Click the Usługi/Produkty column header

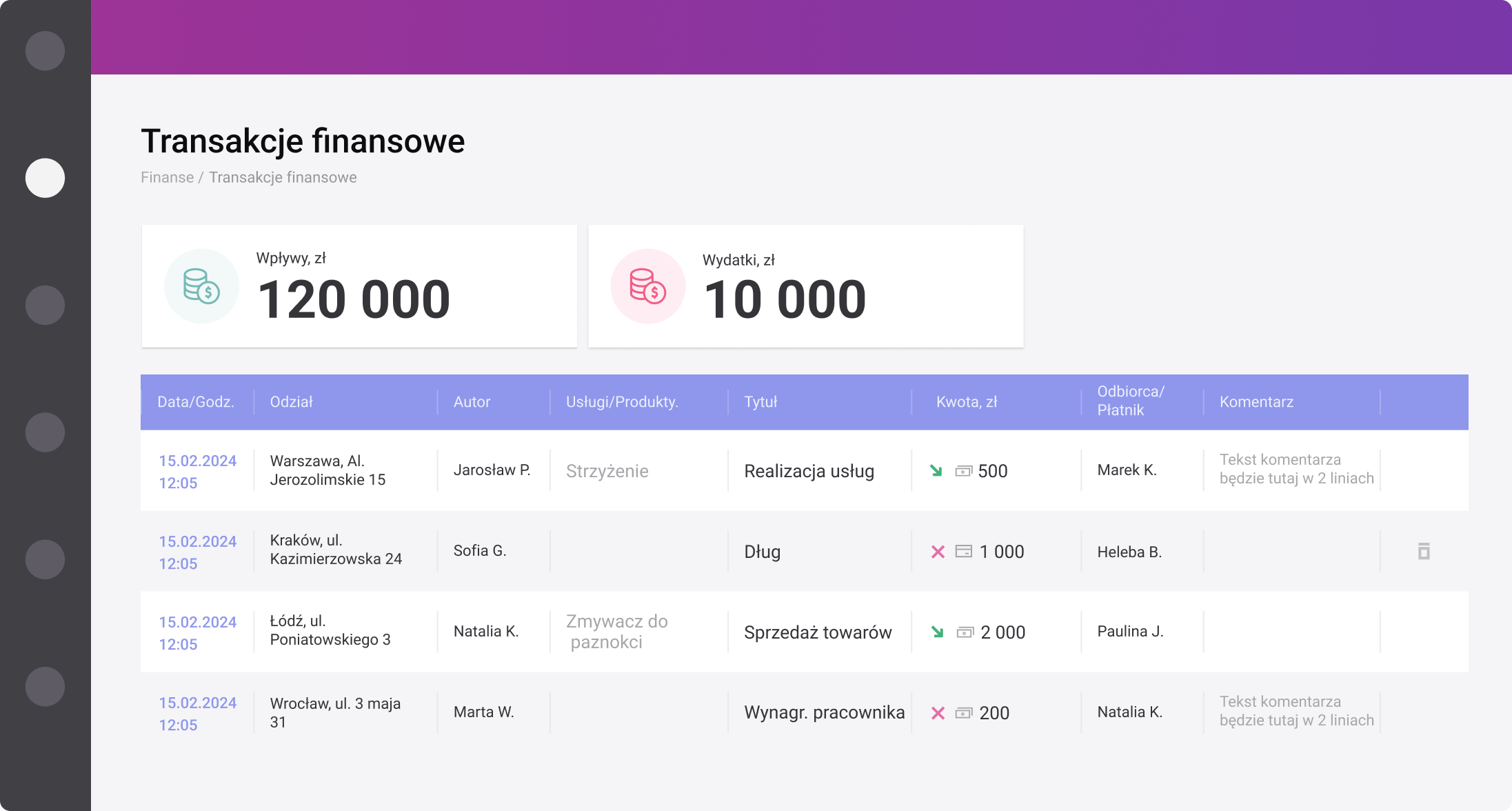tap(622, 402)
